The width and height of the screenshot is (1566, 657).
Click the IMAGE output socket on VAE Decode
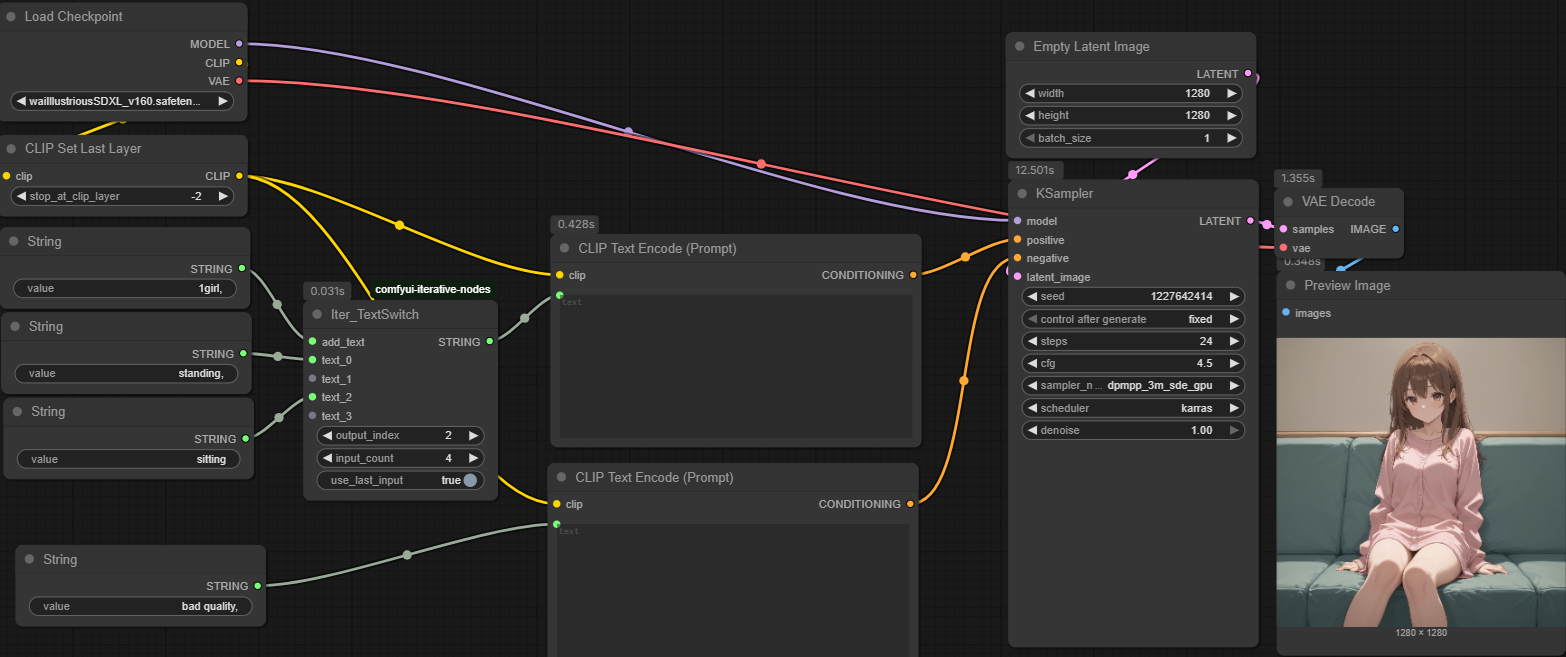(1396, 229)
